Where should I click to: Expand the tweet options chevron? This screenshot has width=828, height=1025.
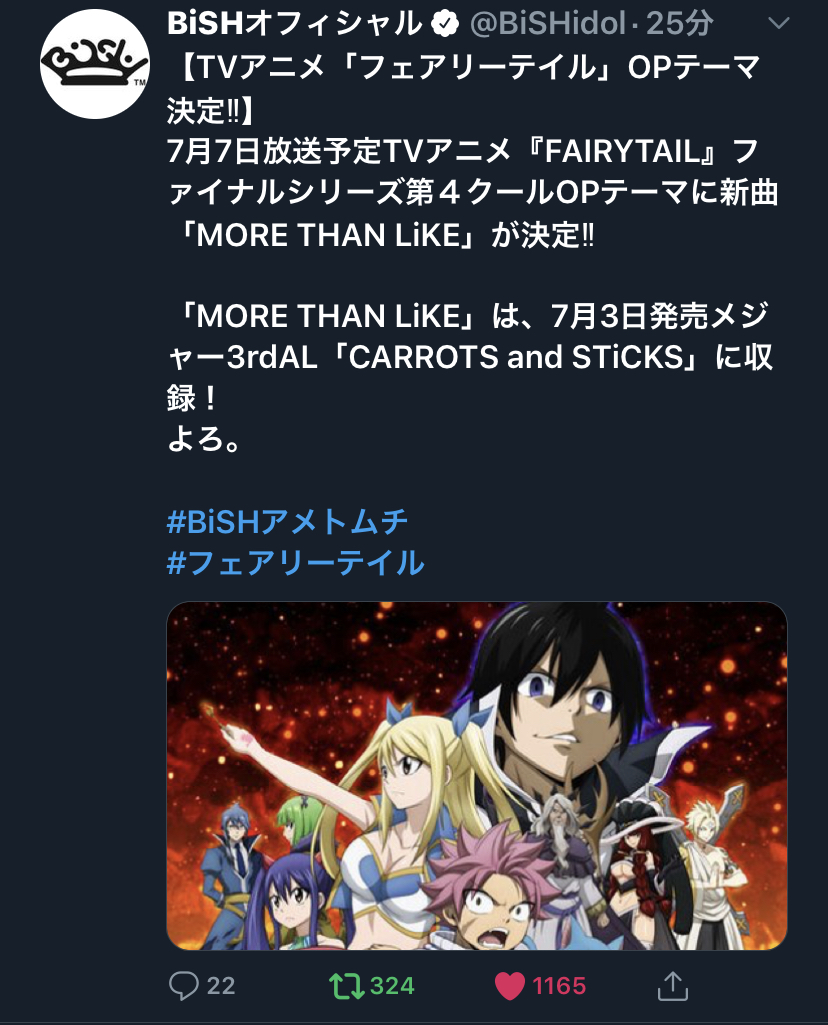[x=778, y=24]
